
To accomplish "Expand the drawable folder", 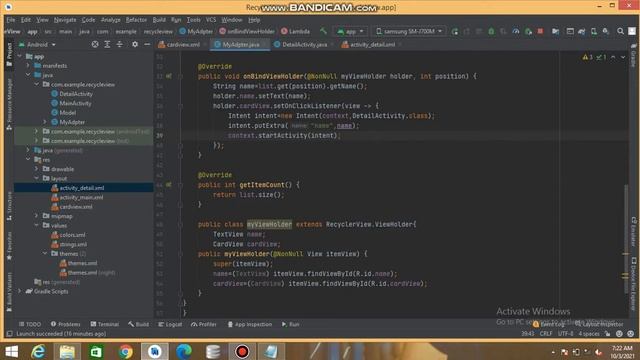I will tap(36, 169).
